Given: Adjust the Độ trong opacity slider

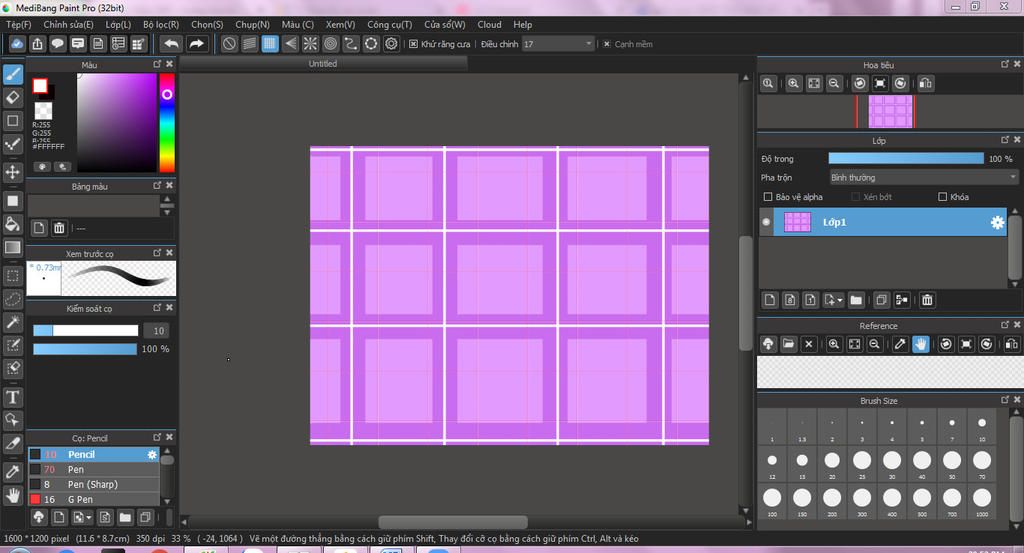Looking at the screenshot, I should 906,159.
